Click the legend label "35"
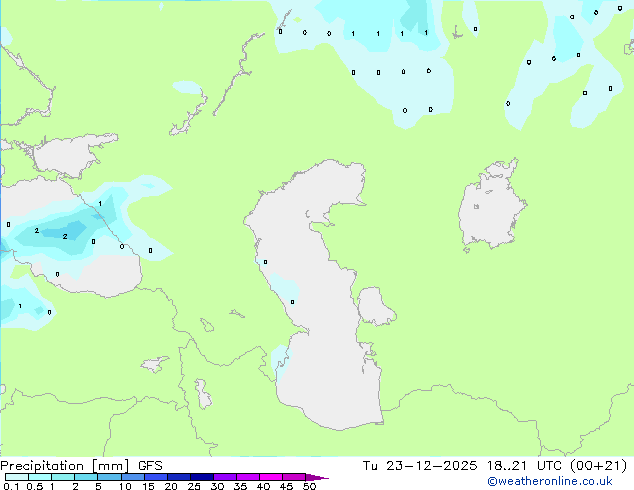Image resolution: width=634 pixels, height=490 pixels. [x=240, y=486]
